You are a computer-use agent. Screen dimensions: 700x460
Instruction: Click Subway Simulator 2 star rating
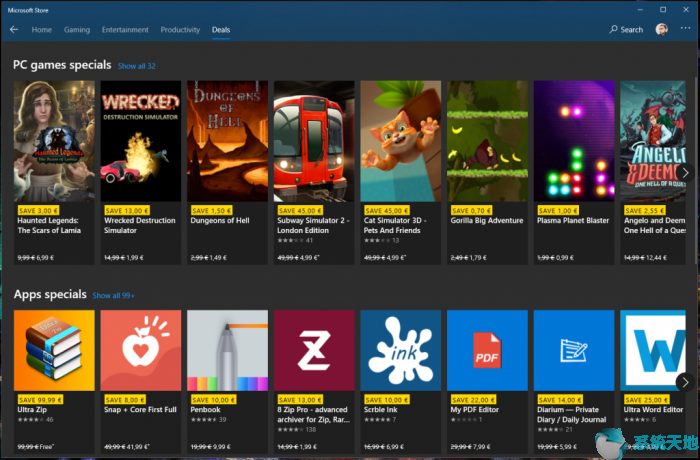click(x=295, y=240)
